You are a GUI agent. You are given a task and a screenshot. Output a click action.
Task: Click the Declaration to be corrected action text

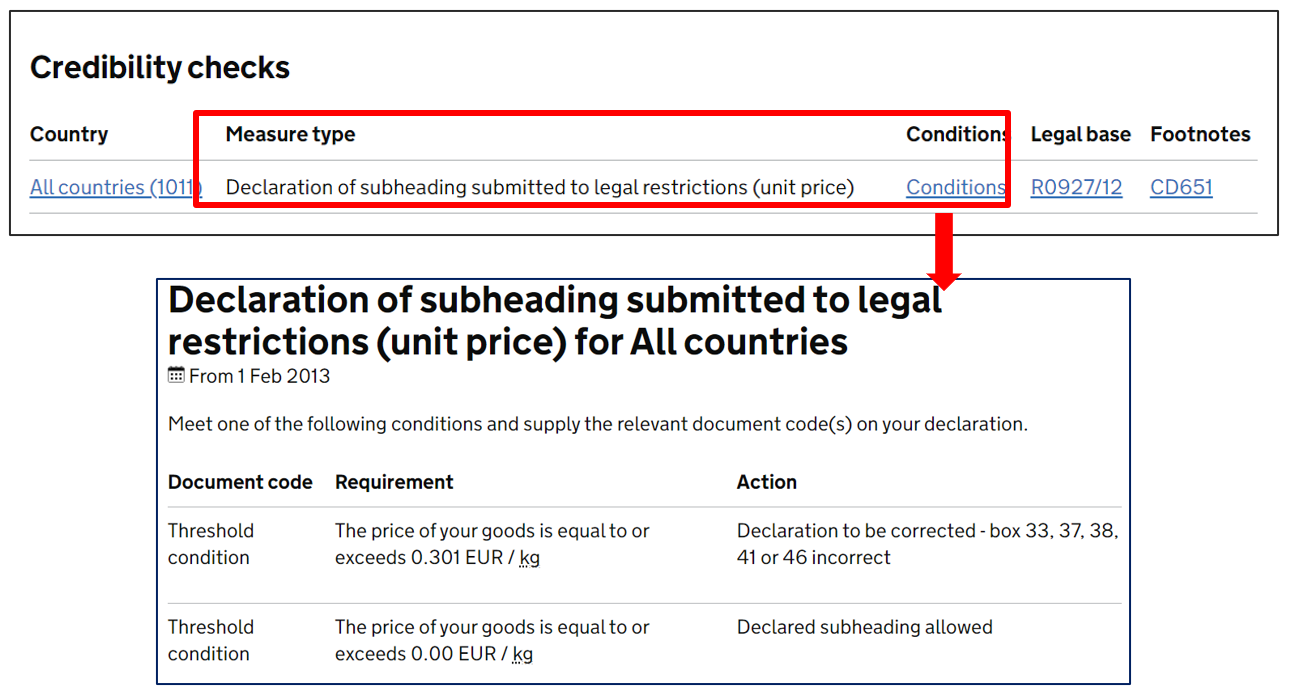(x=928, y=544)
